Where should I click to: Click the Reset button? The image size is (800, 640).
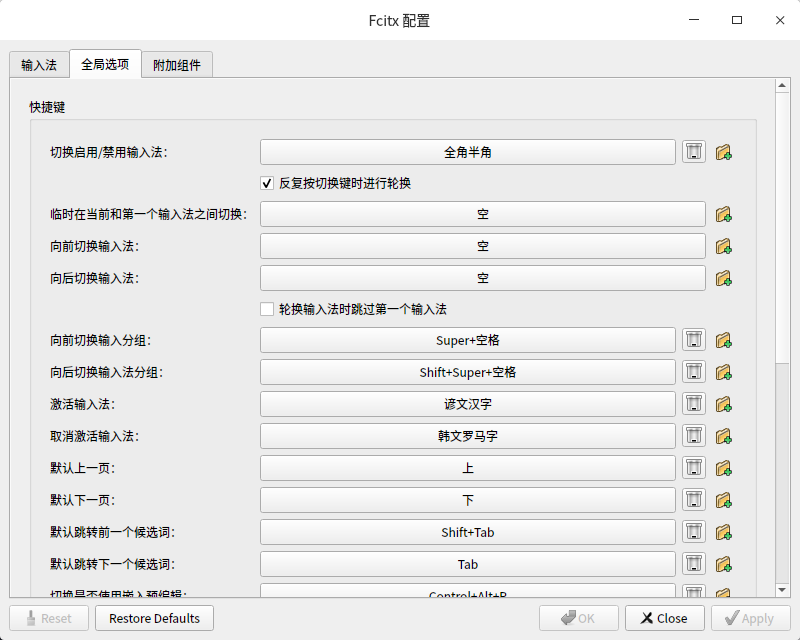49,618
